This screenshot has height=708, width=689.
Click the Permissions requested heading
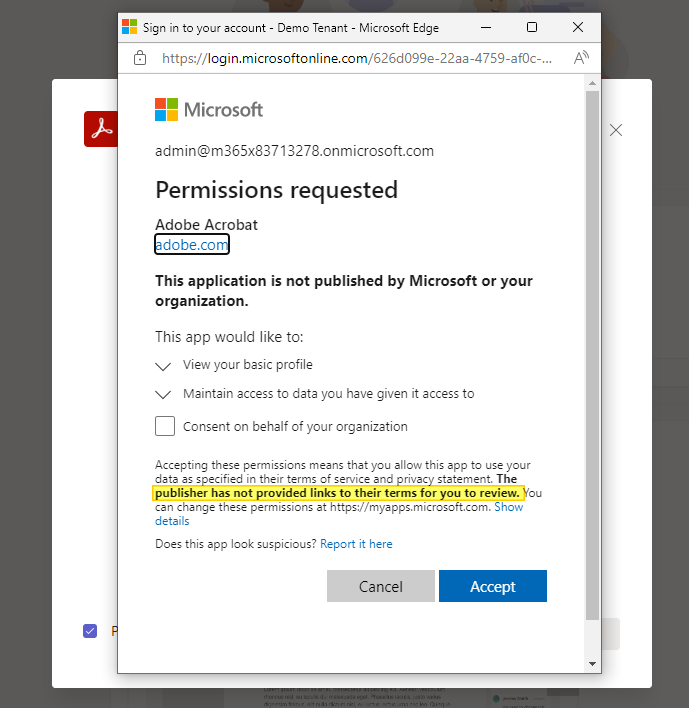click(276, 190)
